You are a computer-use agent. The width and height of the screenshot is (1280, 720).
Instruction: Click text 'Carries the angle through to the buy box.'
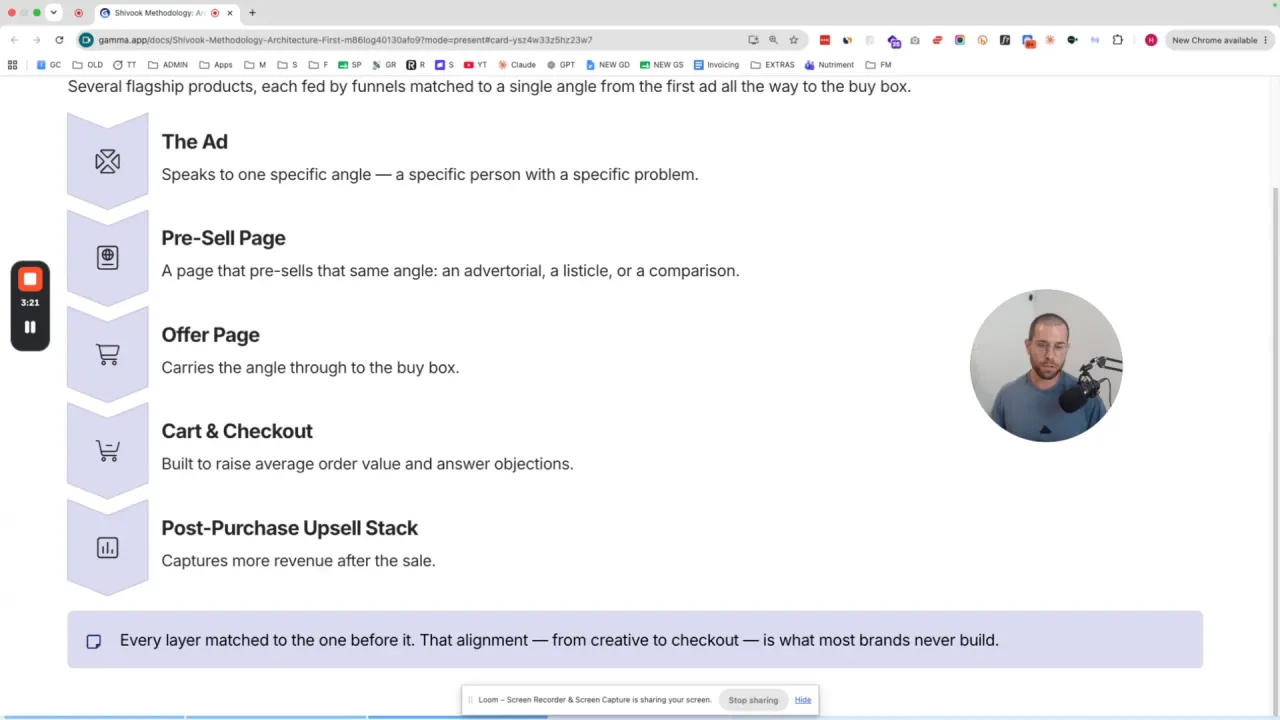(x=311, y=368)
